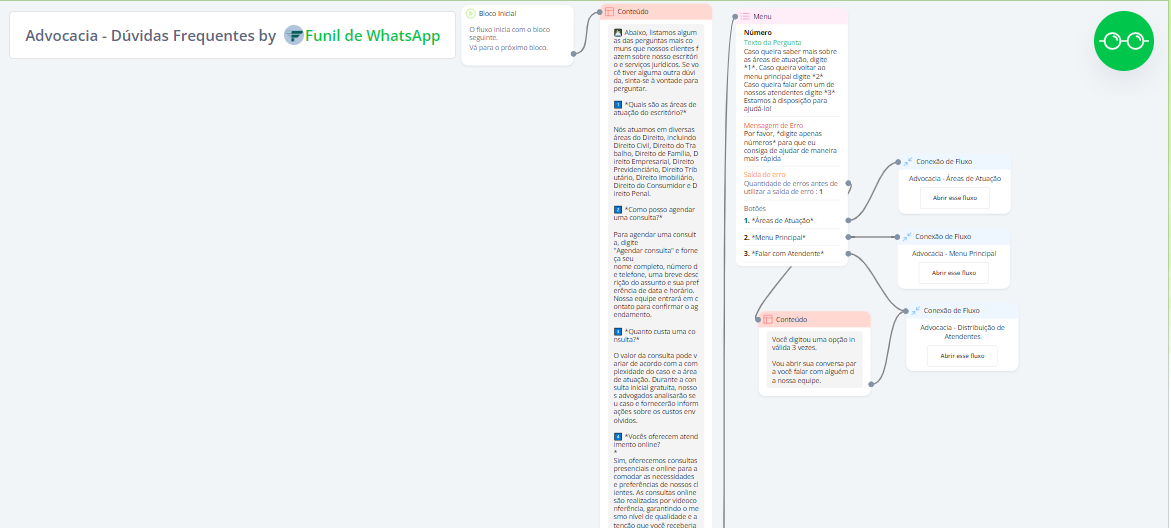Click the green glasses preview button
Viewport: 1171px width, 528px height.
coord(1123,41)
